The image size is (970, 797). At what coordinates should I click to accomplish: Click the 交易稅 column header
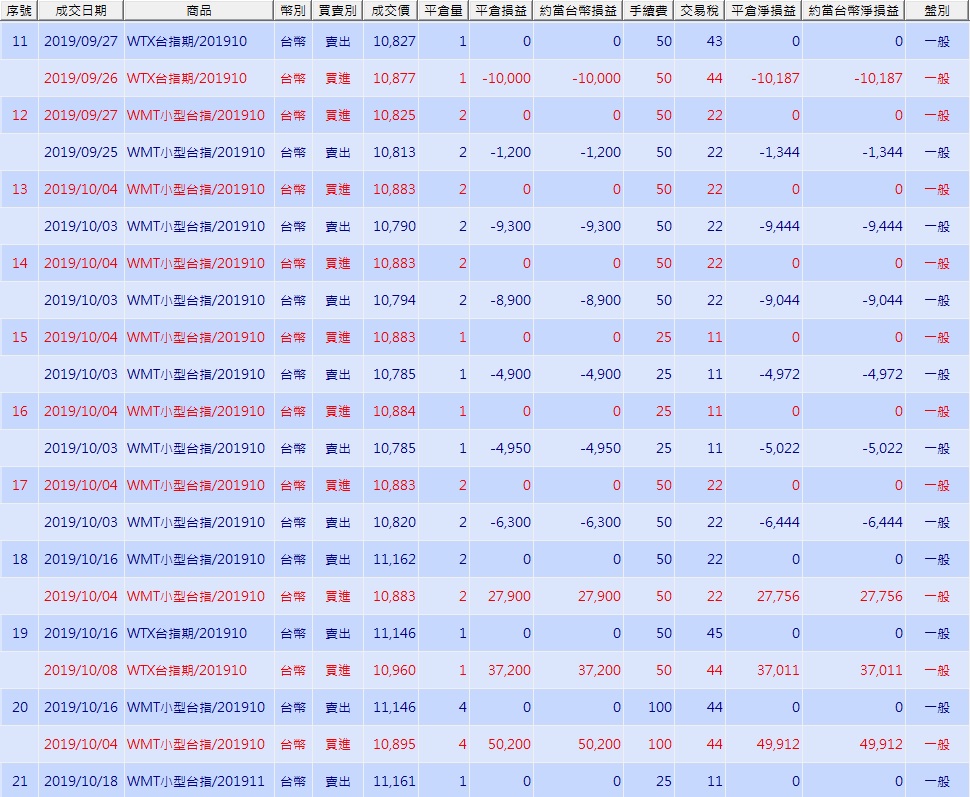(x=700, y=11)
